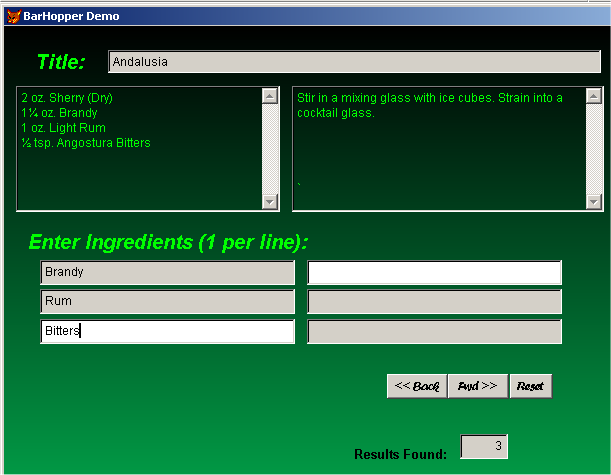Focus the bottom-right ingredient input field

point(434,331)
